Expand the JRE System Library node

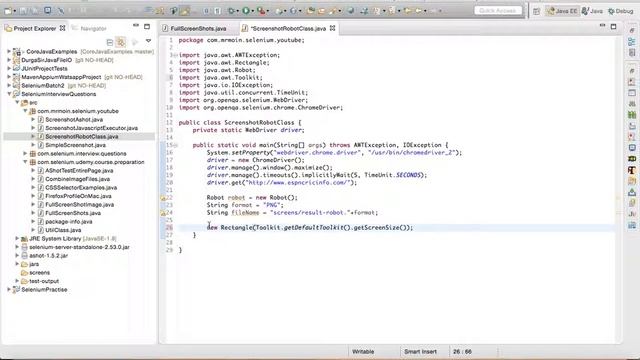coord(17,238)
